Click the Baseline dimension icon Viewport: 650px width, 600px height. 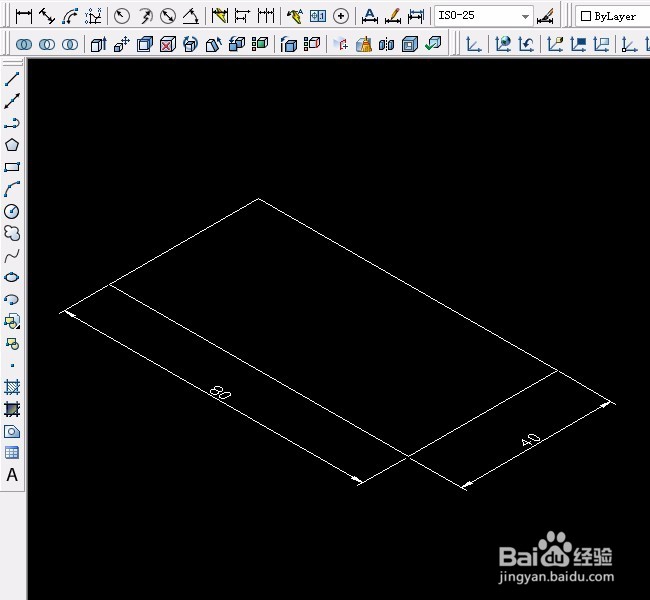(x=243, y=16)
